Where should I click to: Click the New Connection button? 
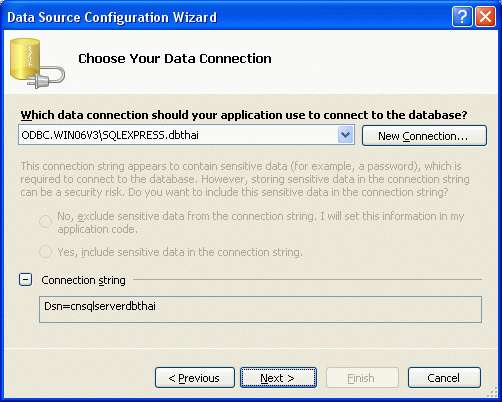[424, 136]
